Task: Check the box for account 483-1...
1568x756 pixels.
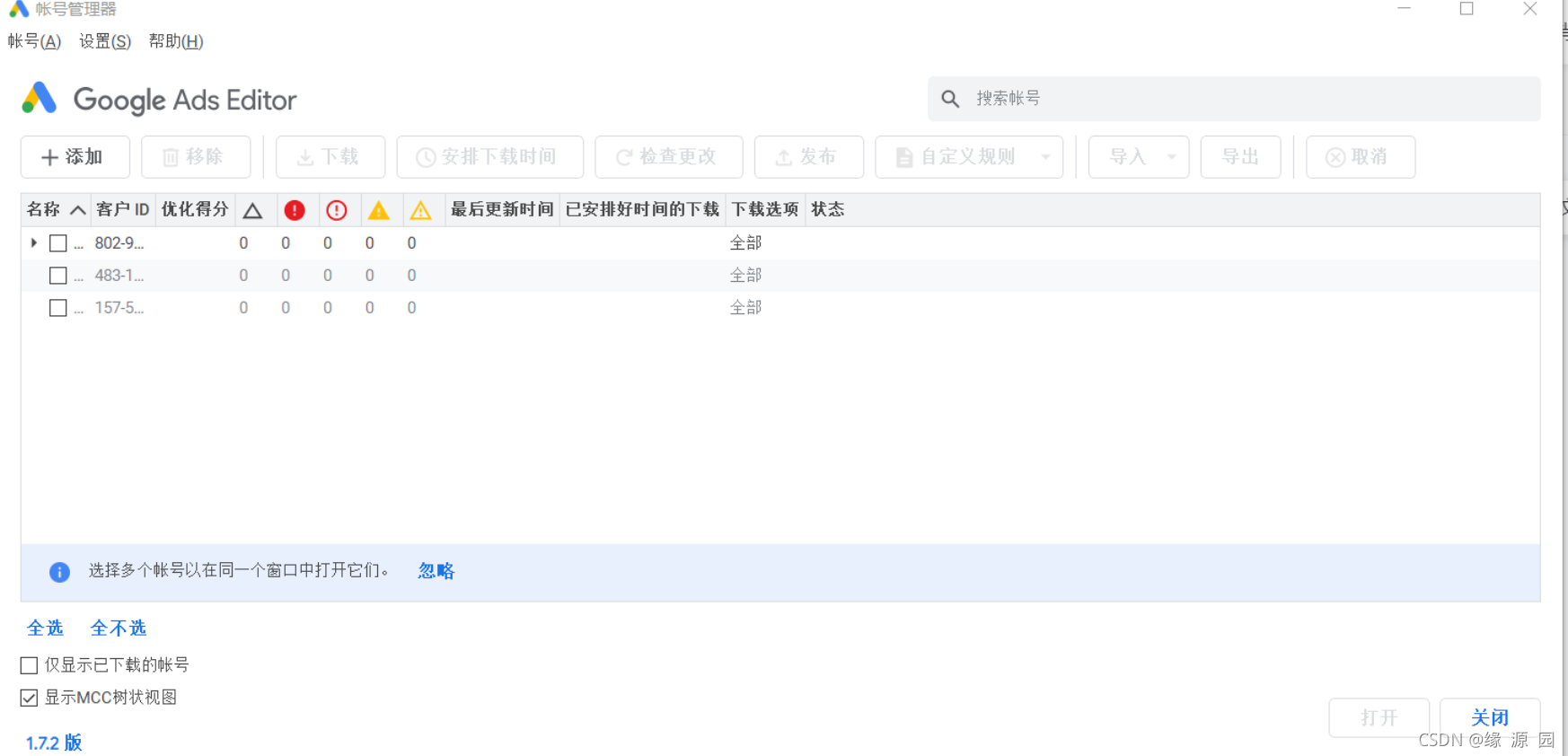Action: pos(58,276)
